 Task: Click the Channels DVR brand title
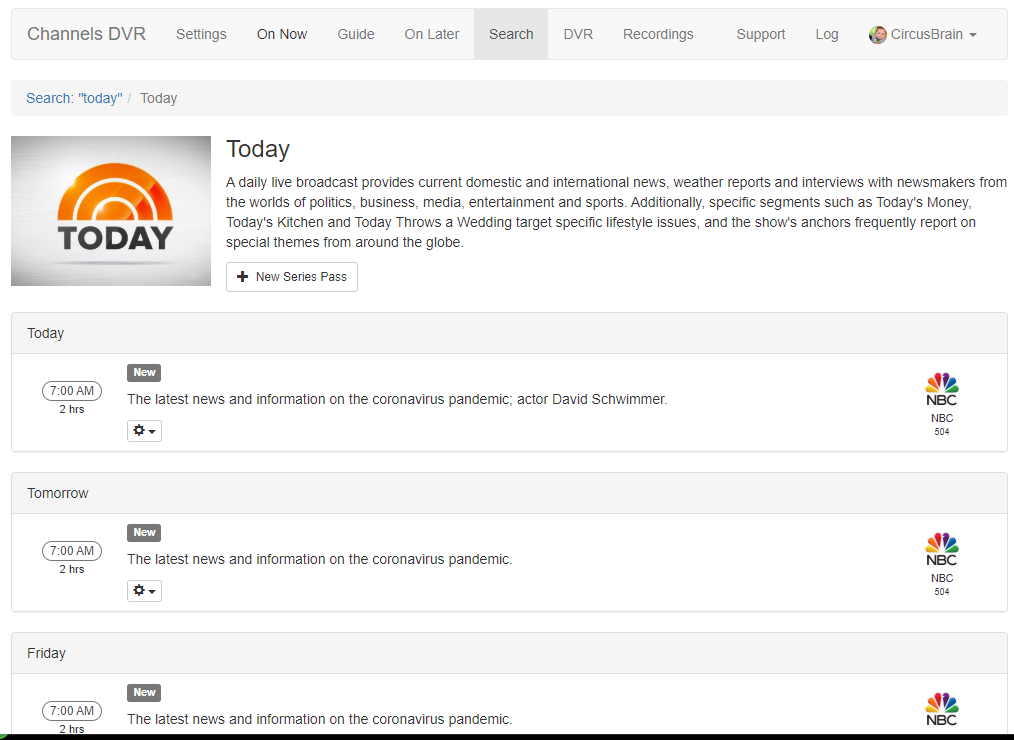(x=86, y=34)
